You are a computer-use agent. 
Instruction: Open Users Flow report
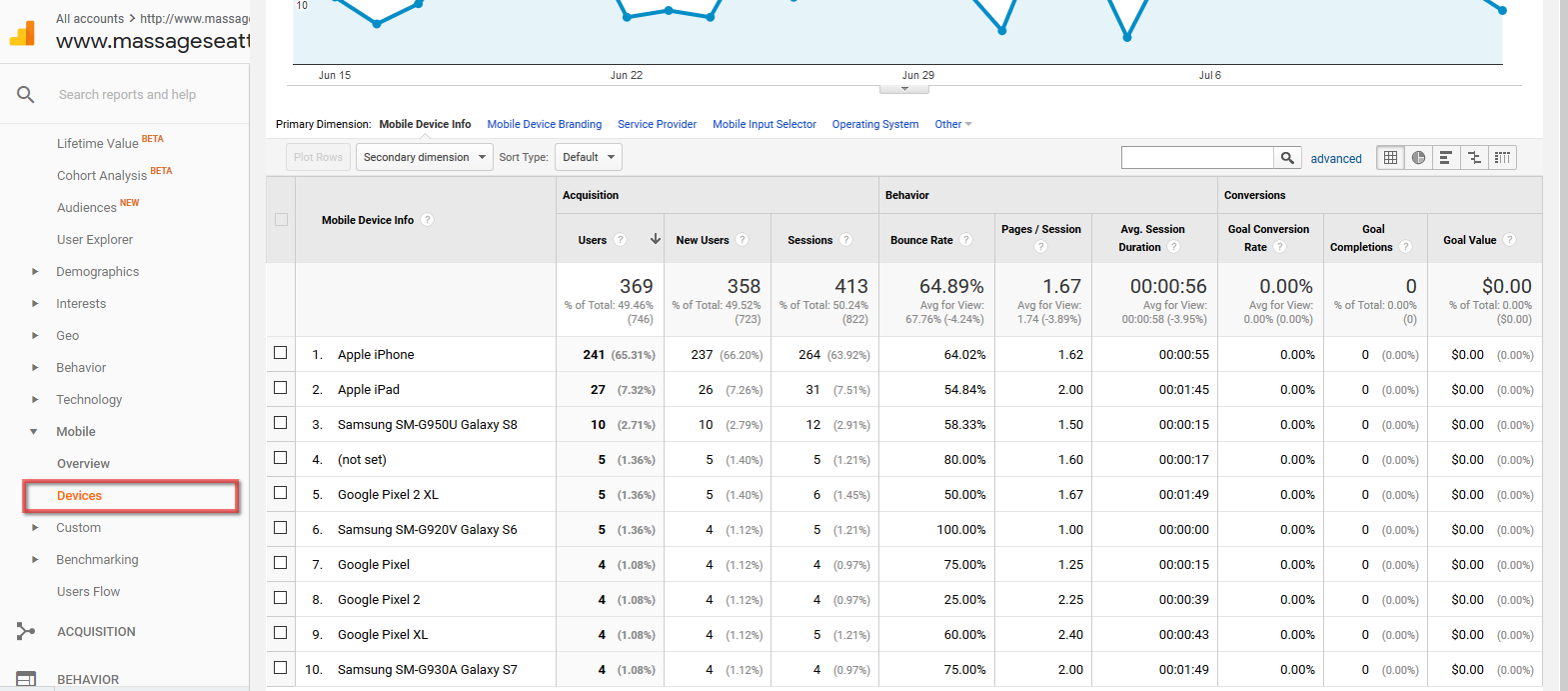click(88, 592)
